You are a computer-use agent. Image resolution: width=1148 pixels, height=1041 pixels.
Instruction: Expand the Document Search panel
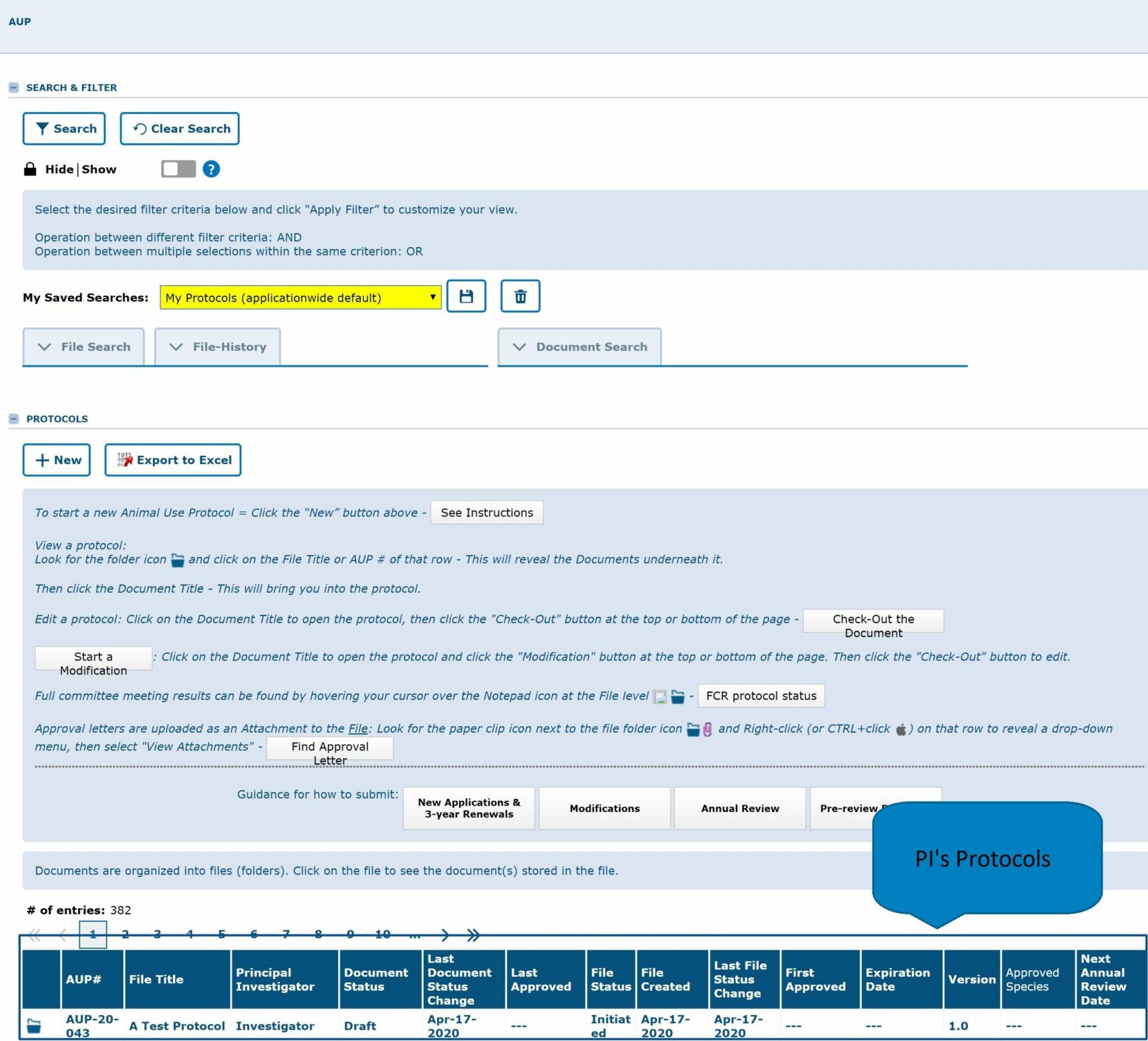pyautogui.click(x=580, y=346)
